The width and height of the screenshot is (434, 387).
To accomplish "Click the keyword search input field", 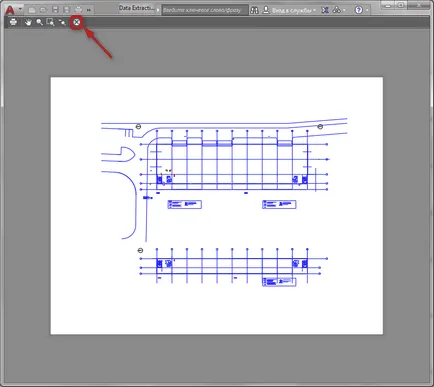I will pyautogui.click(x=205, y=10).
